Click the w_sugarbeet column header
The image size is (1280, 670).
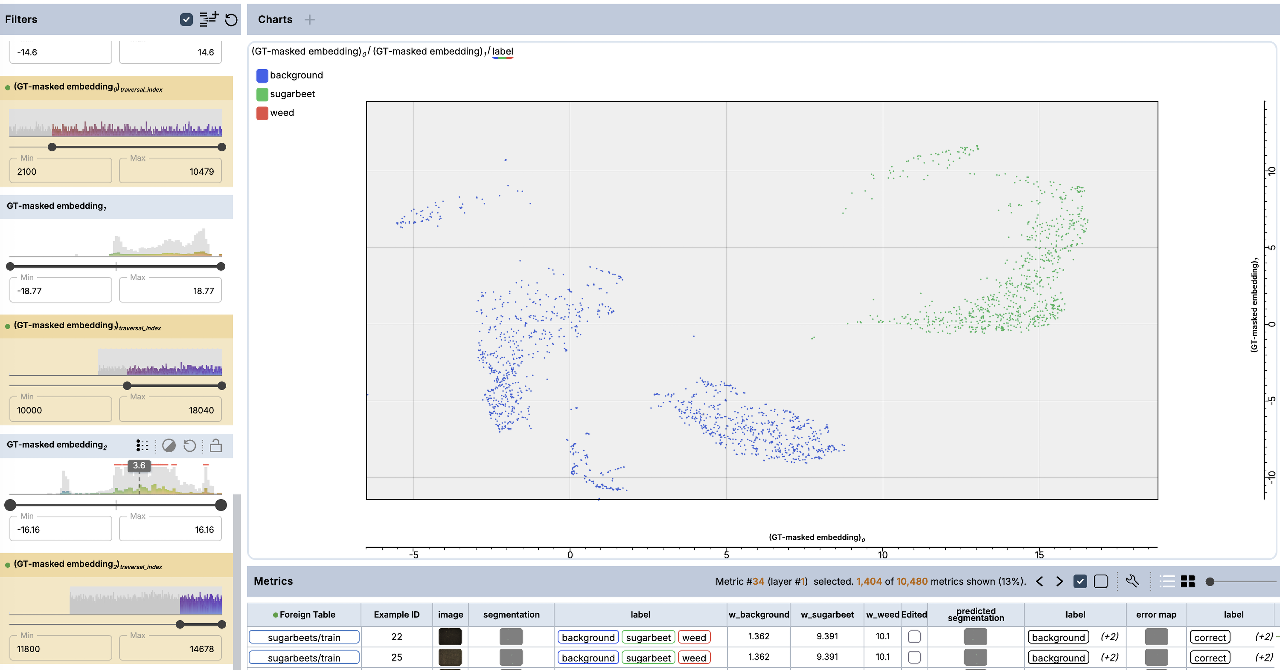825,614
